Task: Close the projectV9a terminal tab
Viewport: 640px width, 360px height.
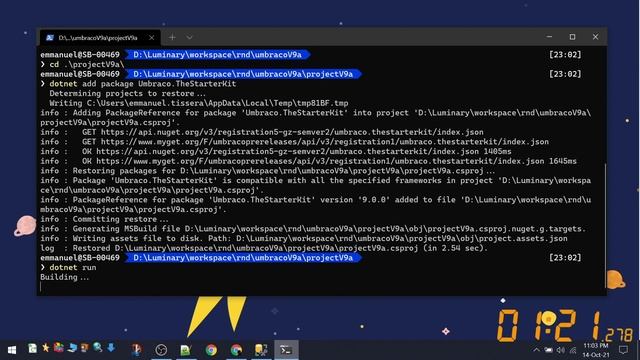Action: (x=151, y=38)
